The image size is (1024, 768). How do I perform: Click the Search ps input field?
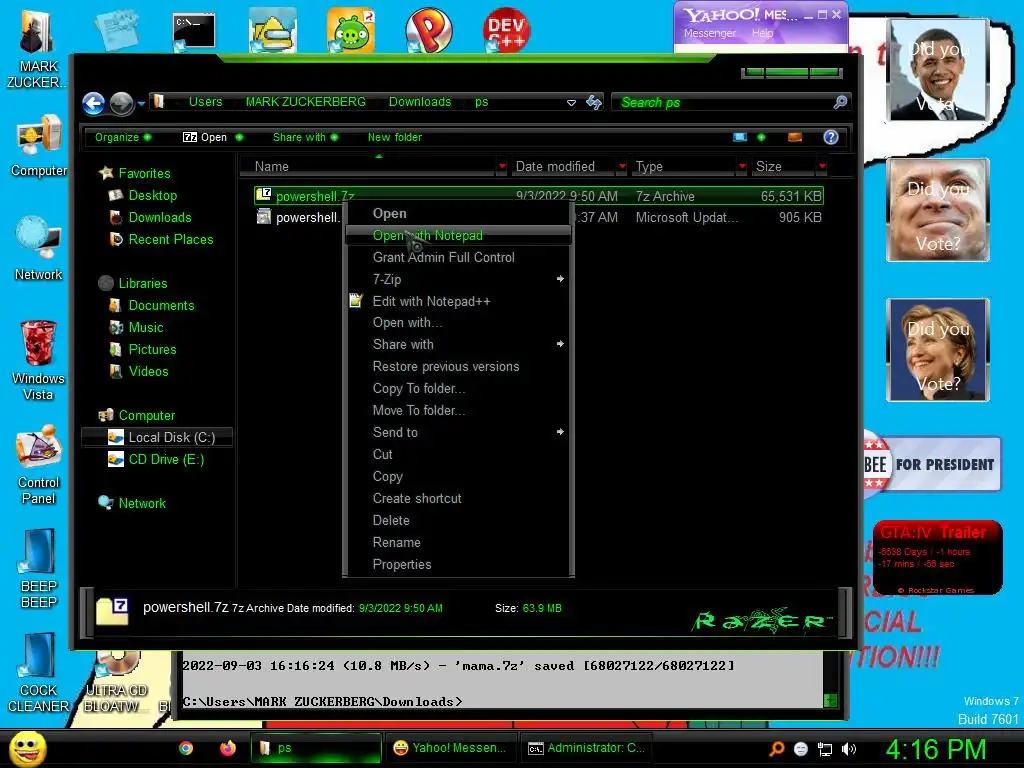pyautogui.click(x=722, y=103)
